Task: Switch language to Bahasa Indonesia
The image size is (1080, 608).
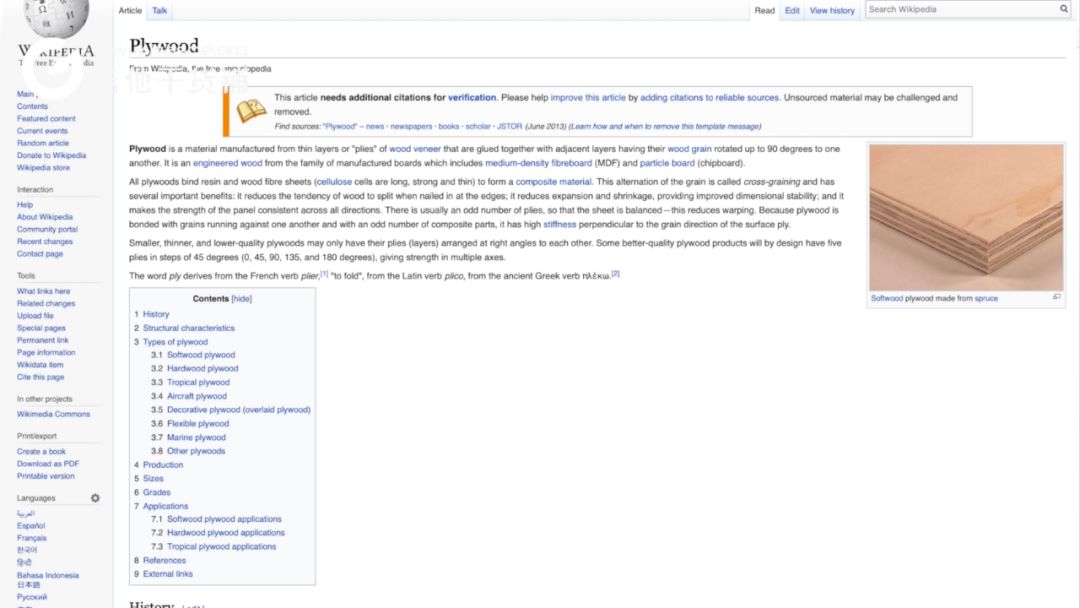Action: click(x=48, y=576)
